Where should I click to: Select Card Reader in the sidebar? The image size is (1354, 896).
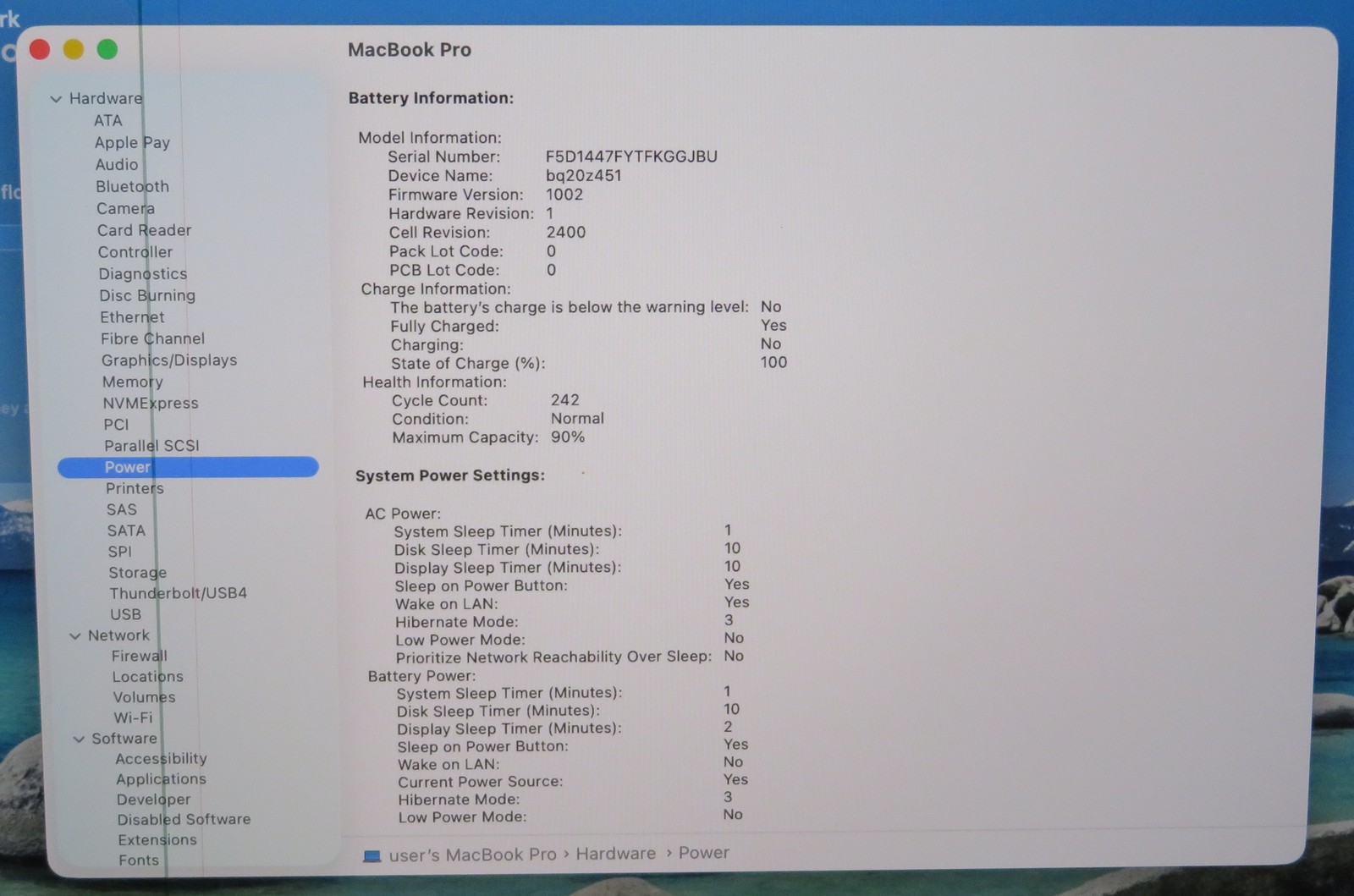(144, 230)
